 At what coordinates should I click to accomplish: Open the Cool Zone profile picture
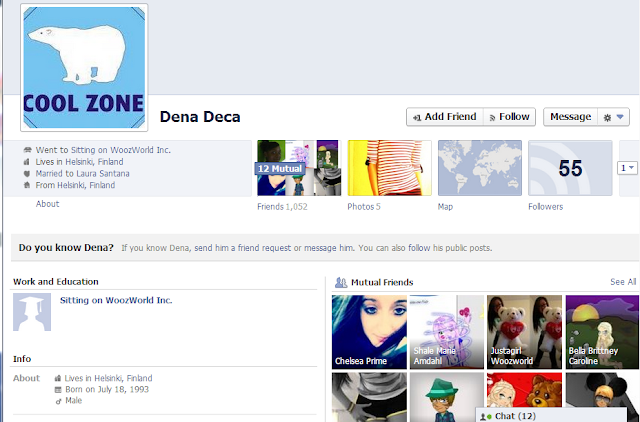point(84,68)
